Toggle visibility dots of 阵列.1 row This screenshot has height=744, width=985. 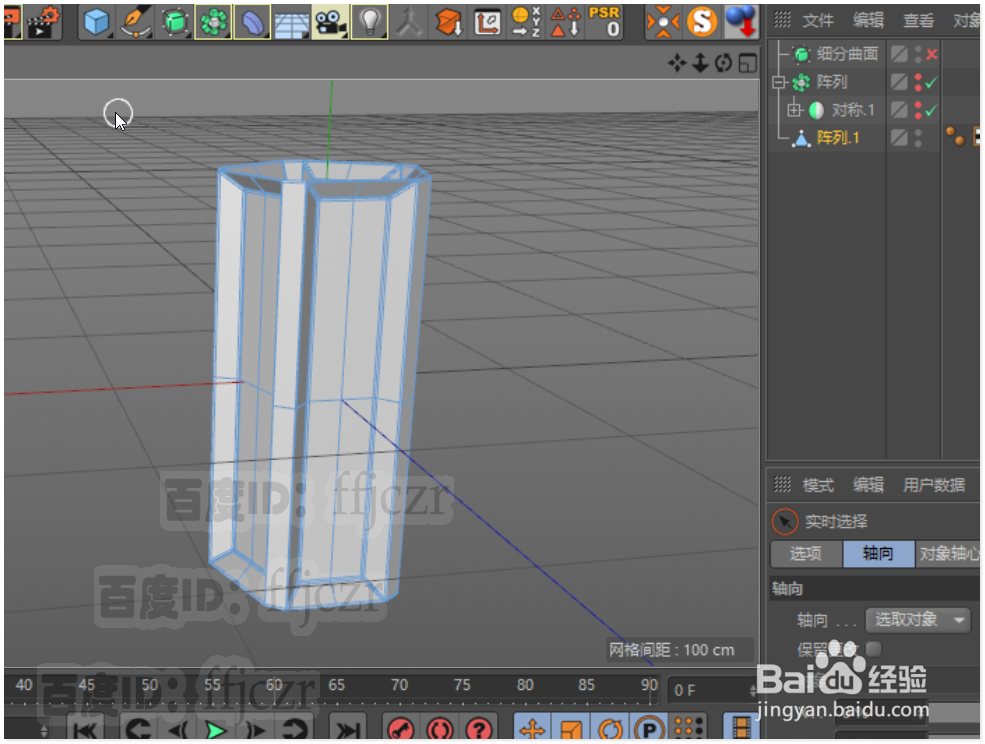pyautogui.click(x=918, y=138)
